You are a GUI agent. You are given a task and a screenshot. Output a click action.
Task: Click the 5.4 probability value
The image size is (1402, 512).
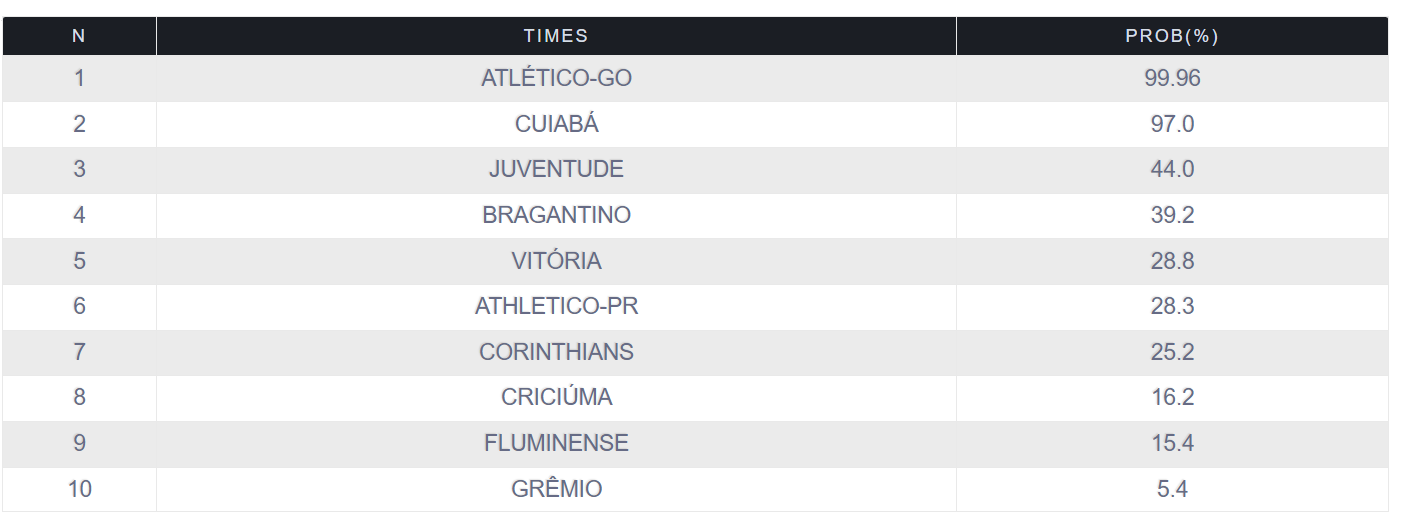pyautogui.click(x=1172, y=489)
